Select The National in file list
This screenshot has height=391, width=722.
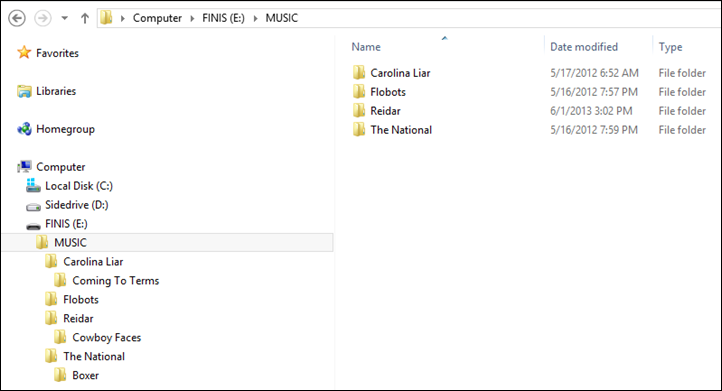(401, 130)
